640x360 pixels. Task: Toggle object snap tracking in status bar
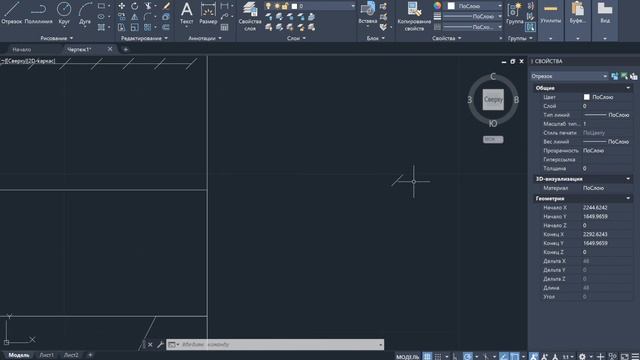[x=504, y=356]
